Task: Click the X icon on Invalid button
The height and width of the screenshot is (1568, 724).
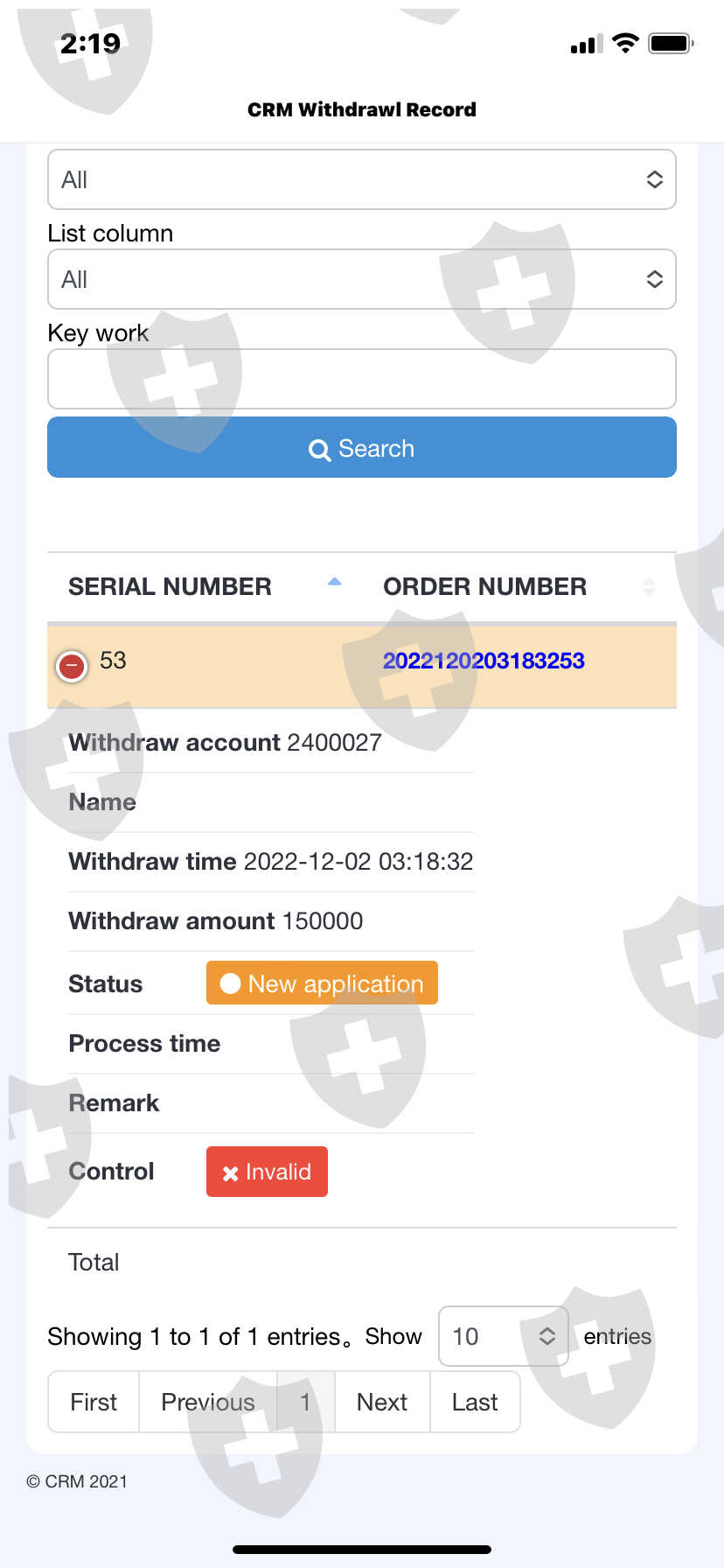Action: (230, 1173)
